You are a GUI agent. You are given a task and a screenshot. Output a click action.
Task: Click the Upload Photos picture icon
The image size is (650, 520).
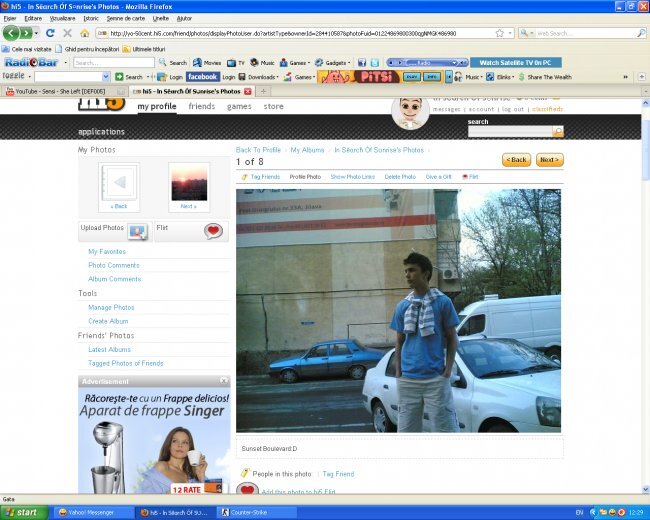click(137, 232)
